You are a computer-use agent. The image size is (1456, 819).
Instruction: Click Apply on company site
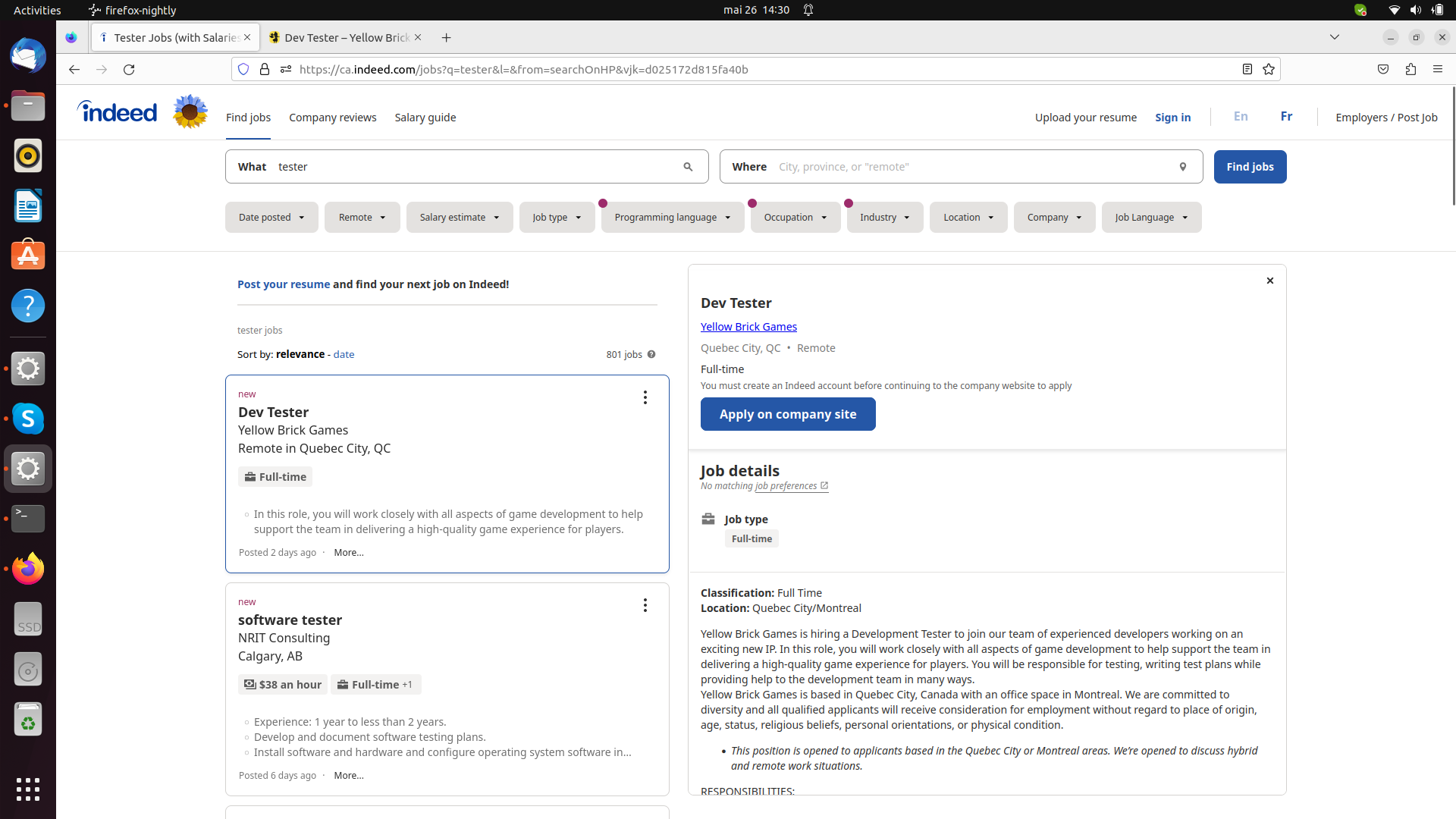click(x=788, y=414)
